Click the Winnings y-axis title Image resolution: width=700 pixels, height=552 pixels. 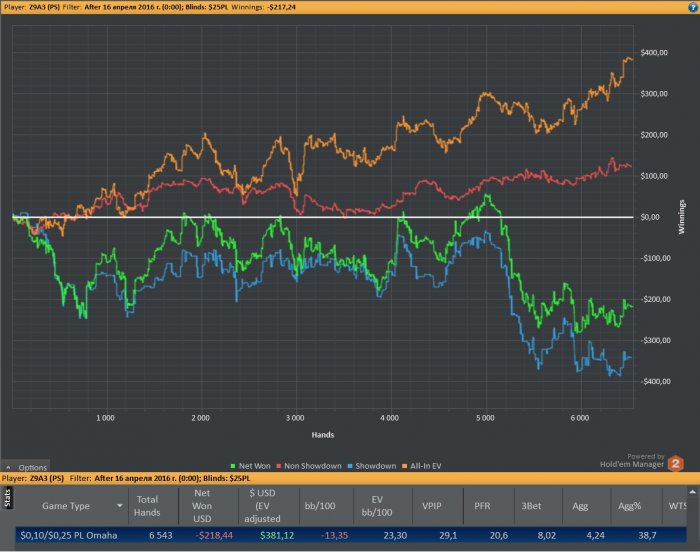pos(681,217)
